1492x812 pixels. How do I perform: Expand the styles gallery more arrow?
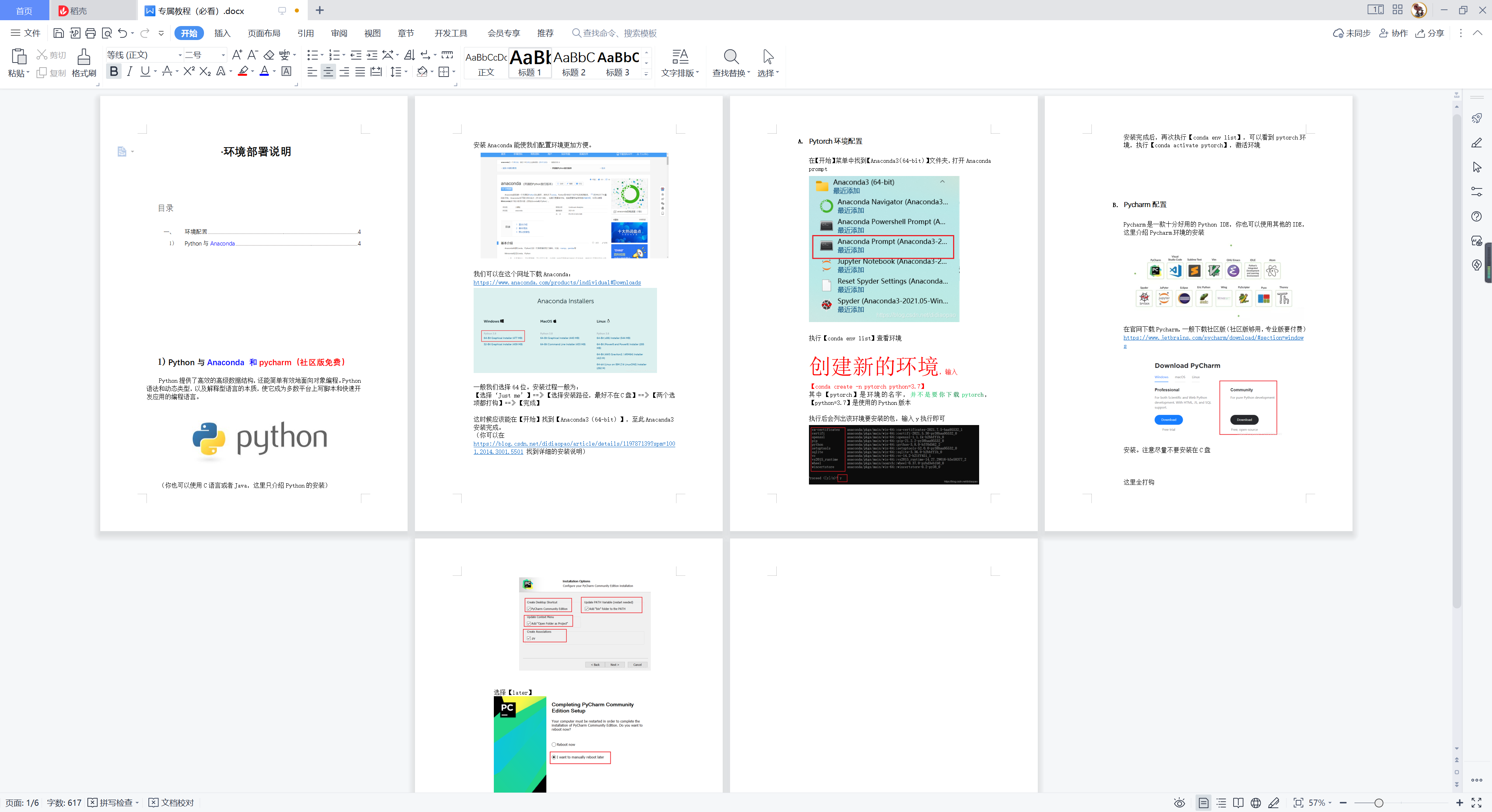(647, 73)
